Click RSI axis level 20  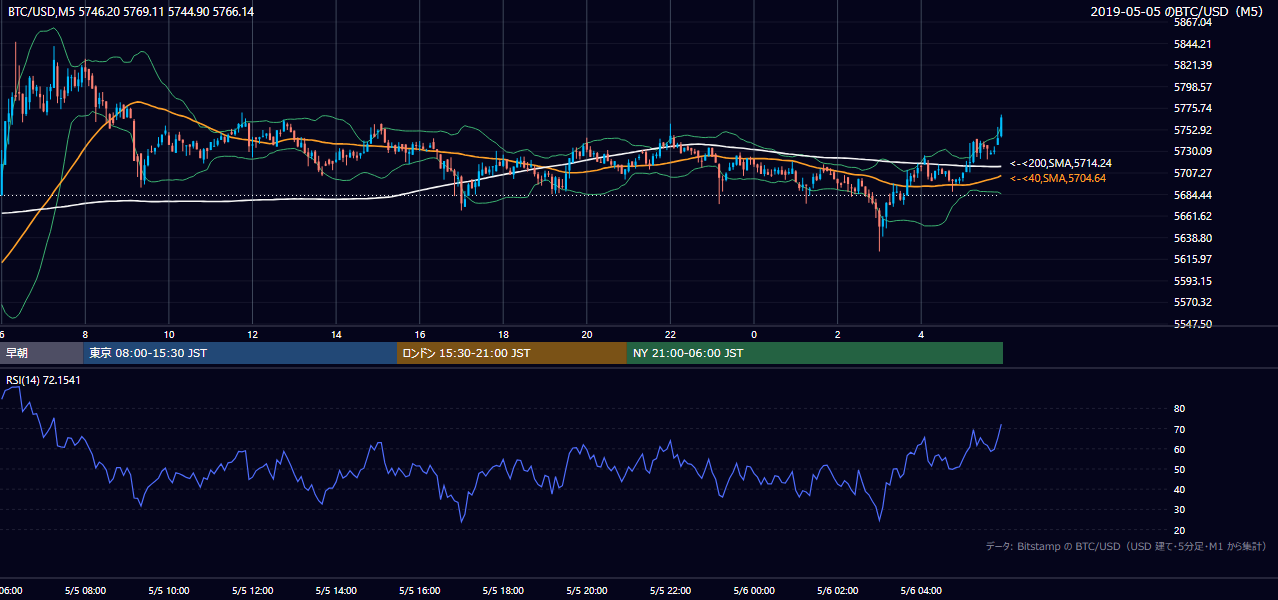click(x=1179, y=530)
